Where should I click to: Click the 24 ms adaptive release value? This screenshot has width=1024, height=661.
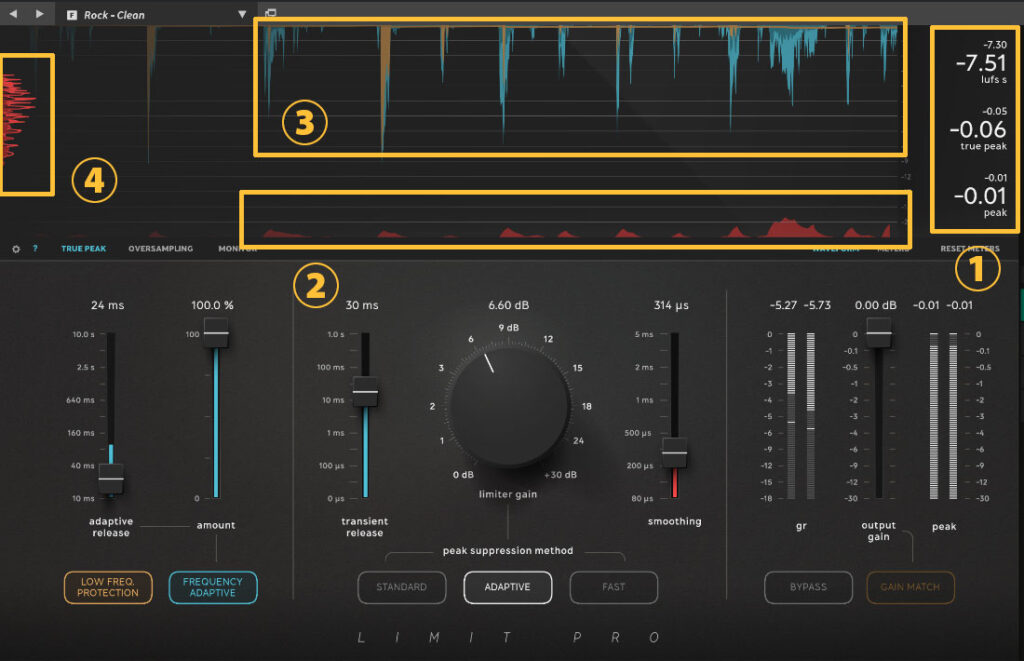[x=108, y=305]
